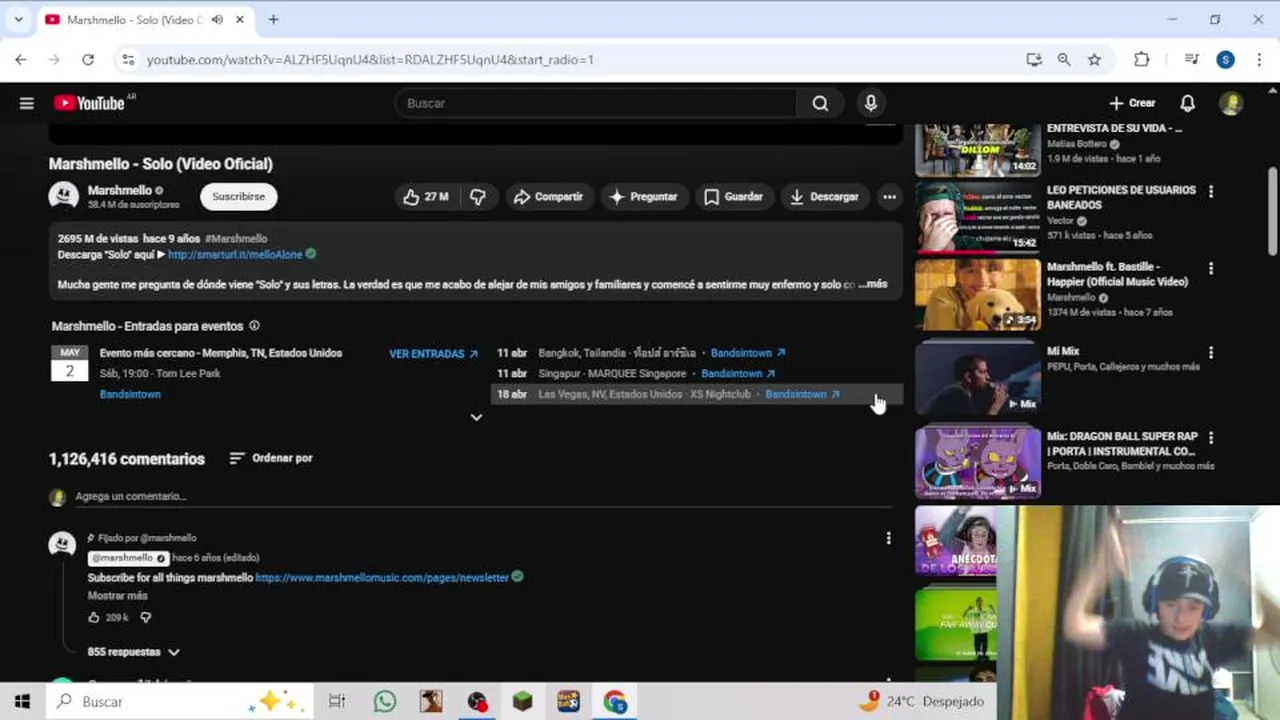
Task: Click the Marshmello channel name
Action: (x=119, y=190)
